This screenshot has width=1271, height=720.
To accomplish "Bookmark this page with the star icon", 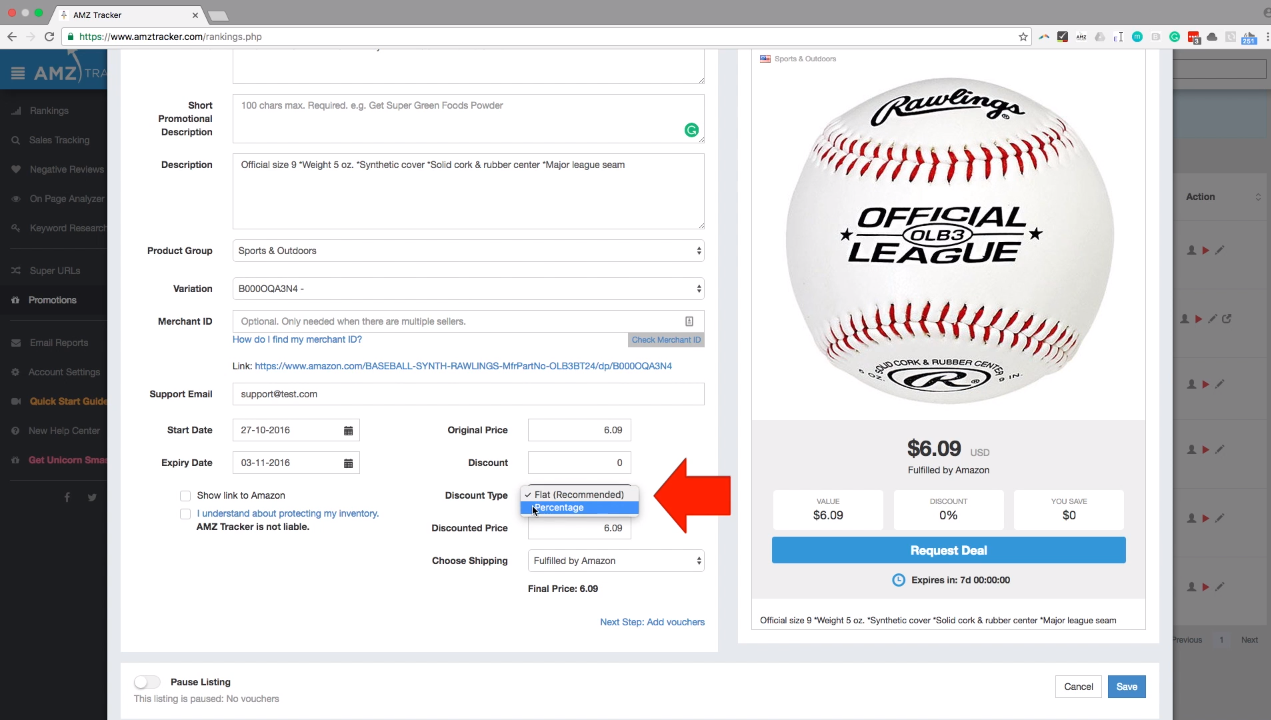I will coord(1023,37).
